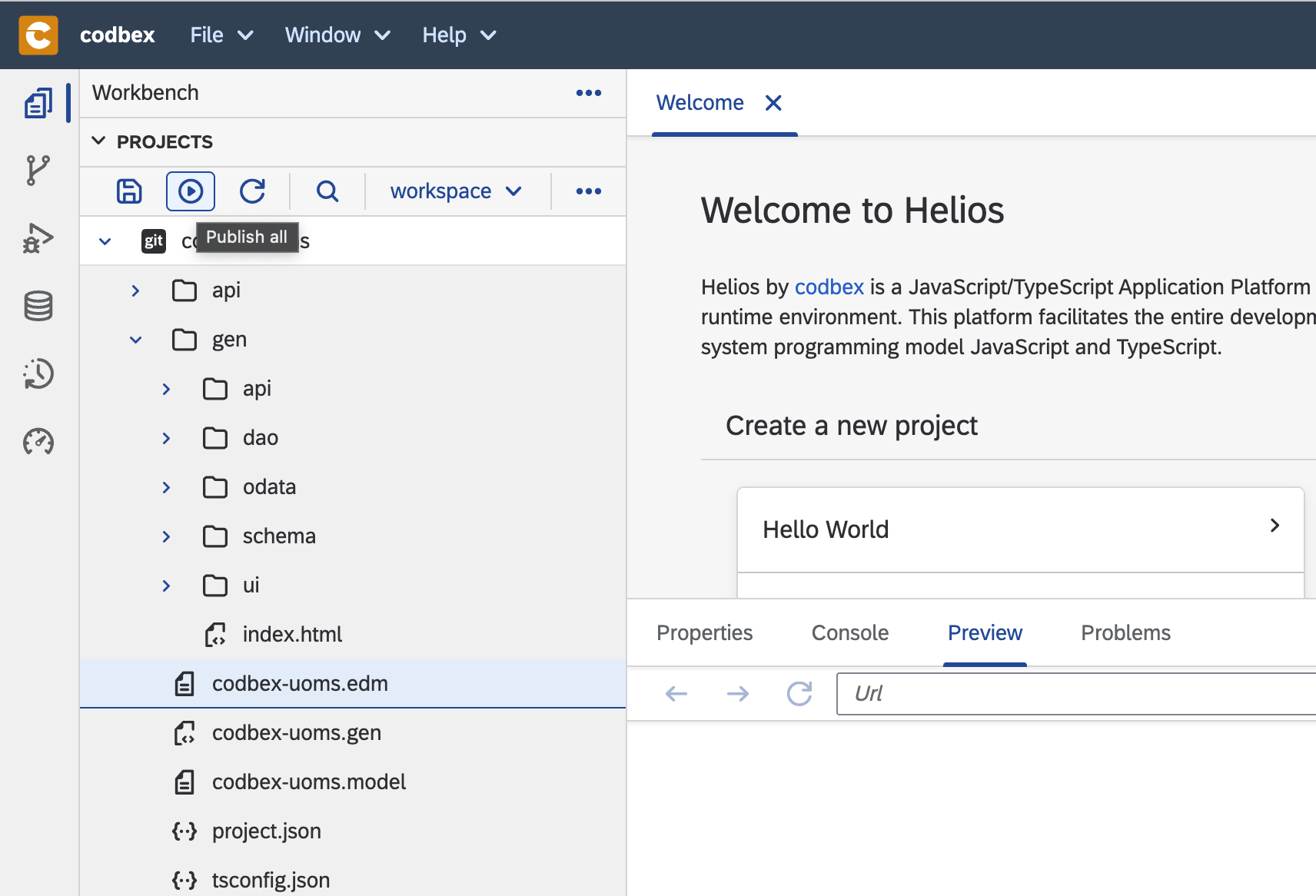Viewport: 1316px width, 896px height.
Task: Open the Git perspective icon in the sidebar
Action: click(38, 171)
